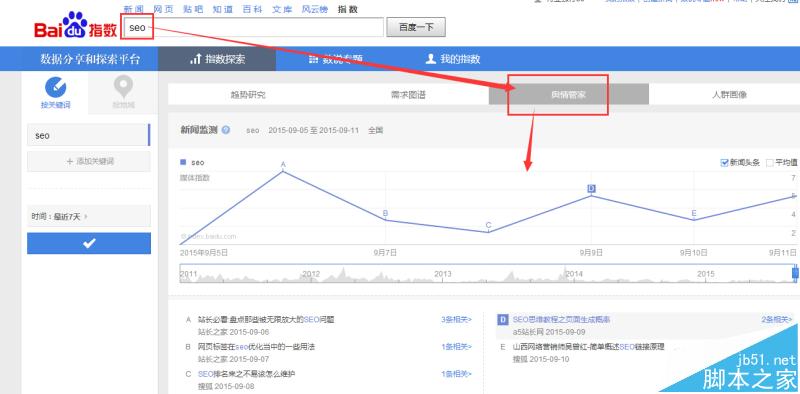Open headline B about seo优化 网页标签
Viewport: 800px width, 394px height.
coord(257,347)
